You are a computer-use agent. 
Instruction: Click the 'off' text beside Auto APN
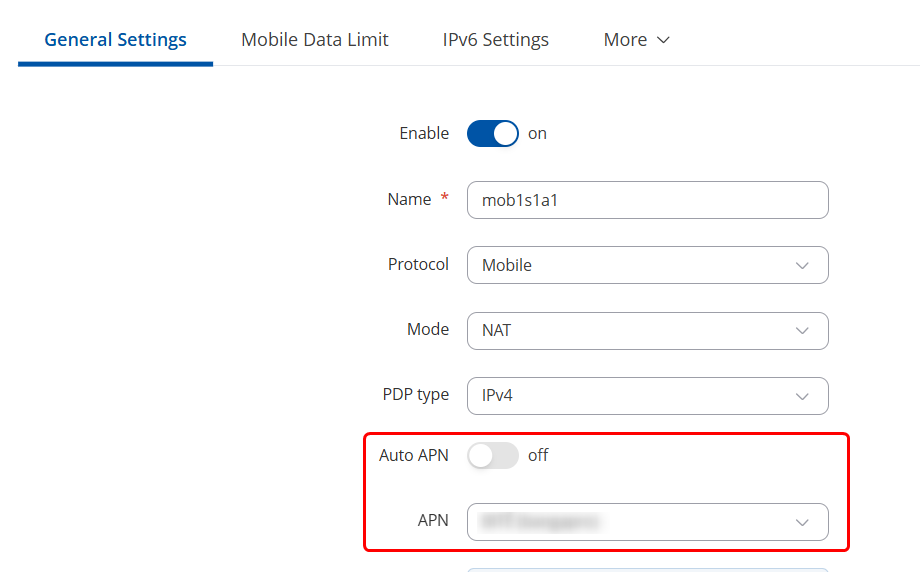click(x=538, y=456)
